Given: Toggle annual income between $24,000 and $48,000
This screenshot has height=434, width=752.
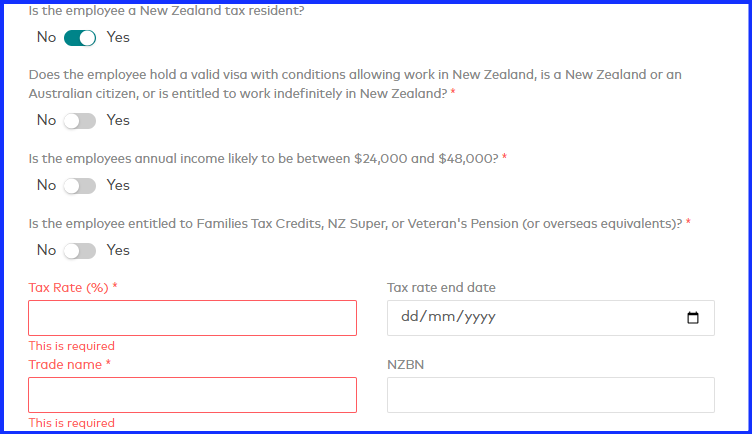Looking at the screenshot, I should pos(80,186).
